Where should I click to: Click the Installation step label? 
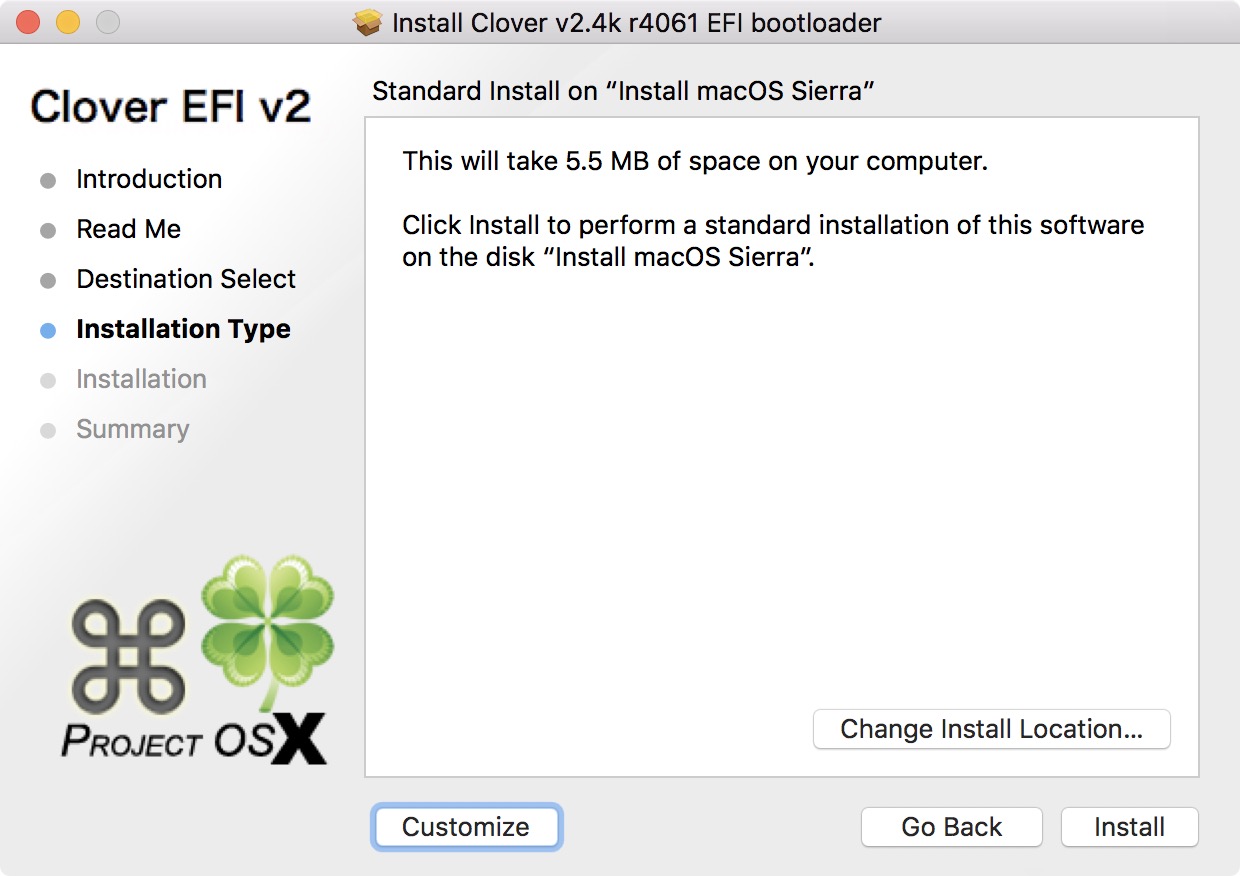141,379
